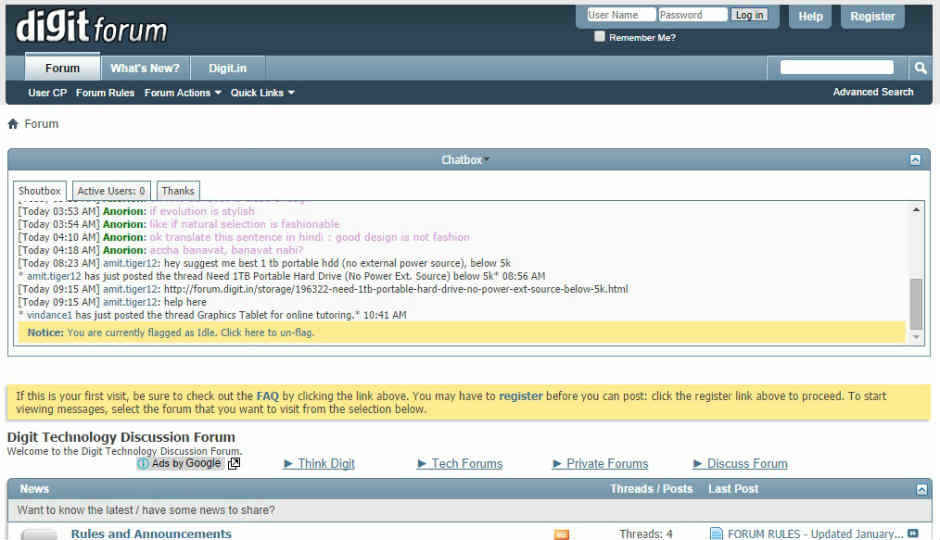Open FORUM RULES - Updated January post
Screen dimensions: 940x540
815,533
